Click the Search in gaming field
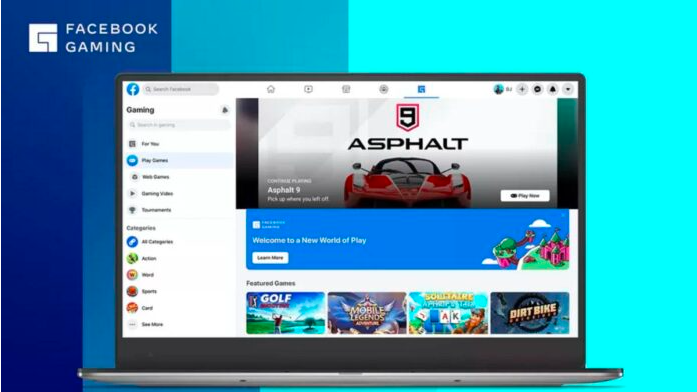This screenshot has height=392, width=697. (179, 125)
